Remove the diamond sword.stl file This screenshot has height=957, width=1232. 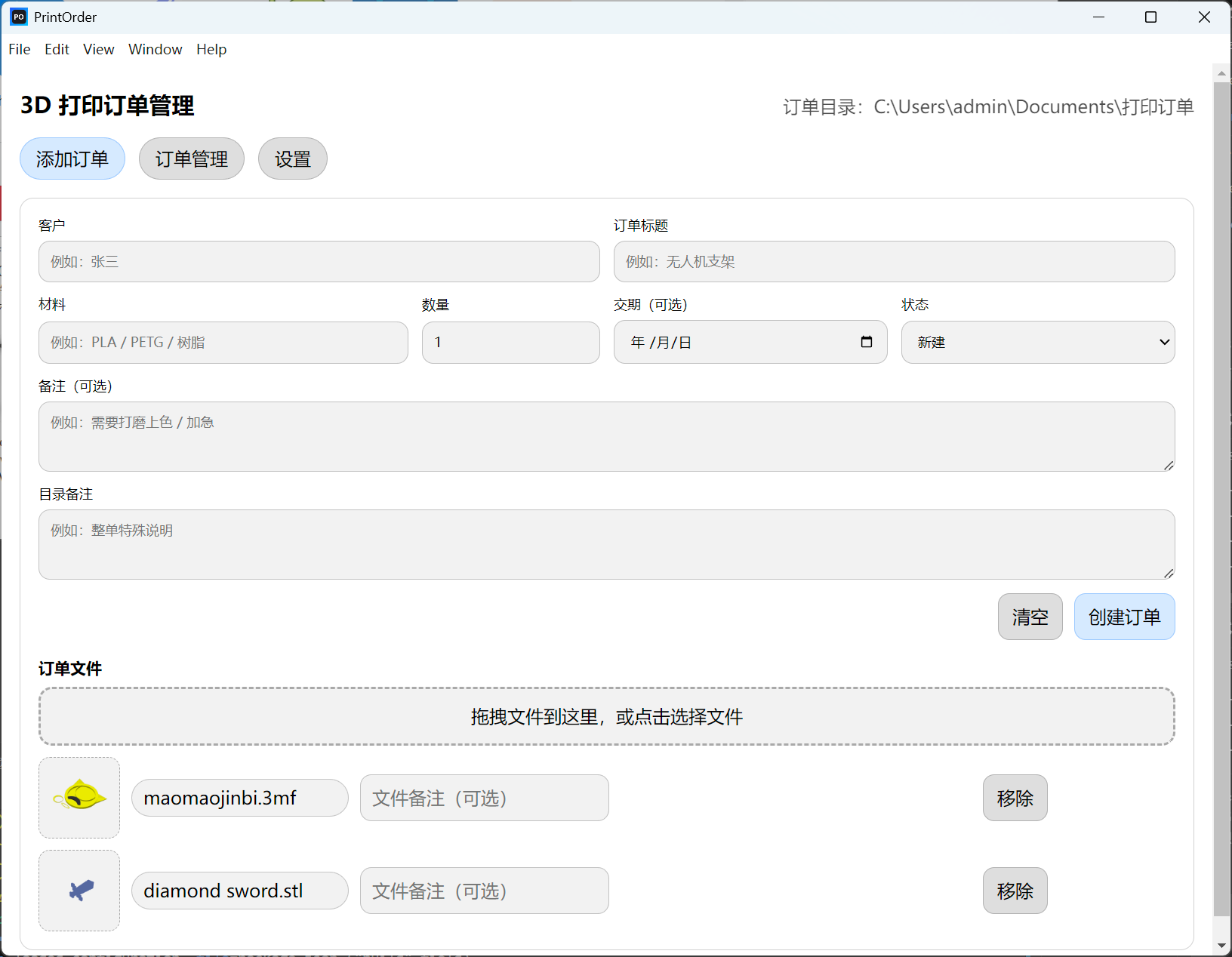(x=1015, y=891)
